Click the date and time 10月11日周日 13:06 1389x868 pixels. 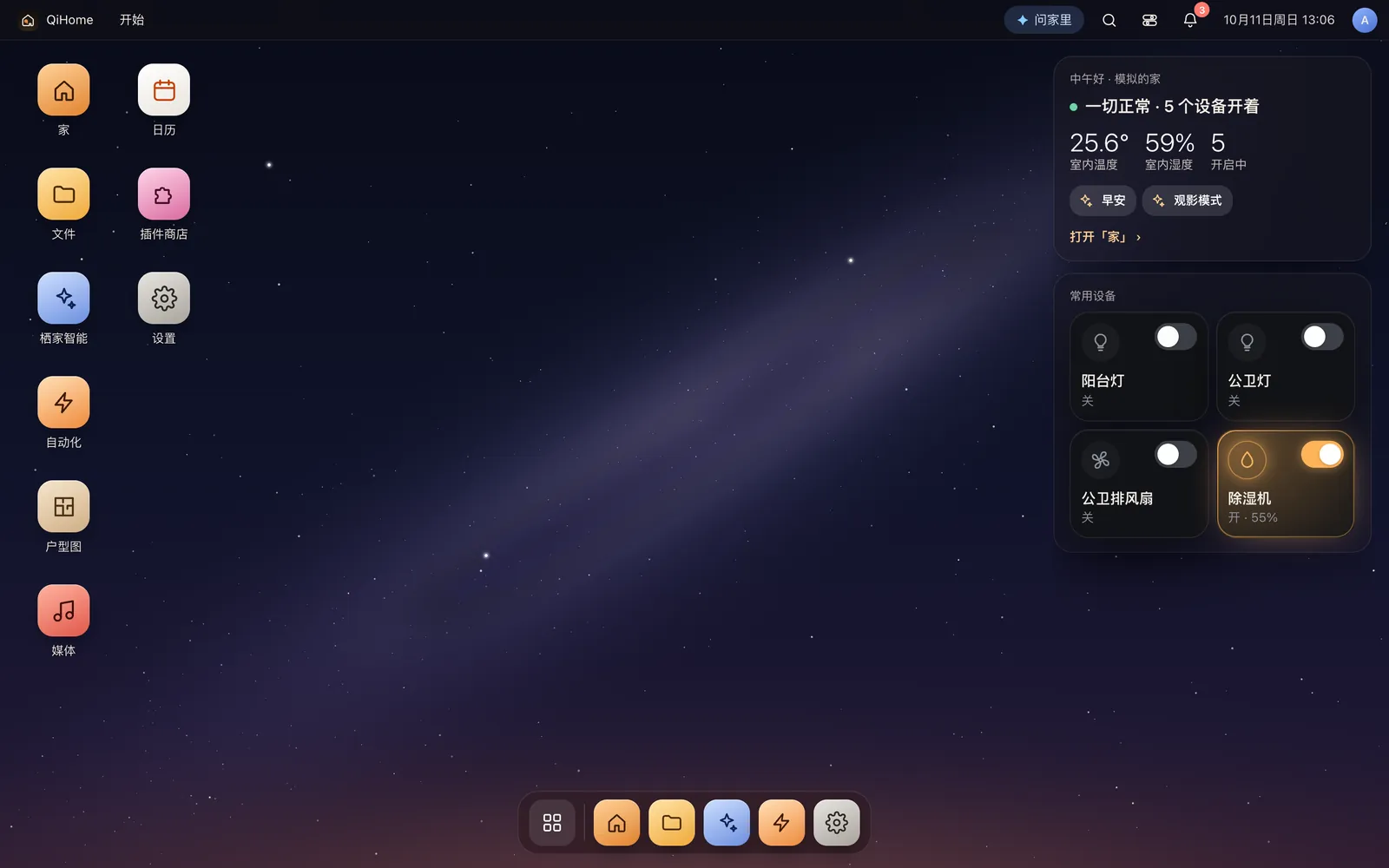click(1279, 20)
